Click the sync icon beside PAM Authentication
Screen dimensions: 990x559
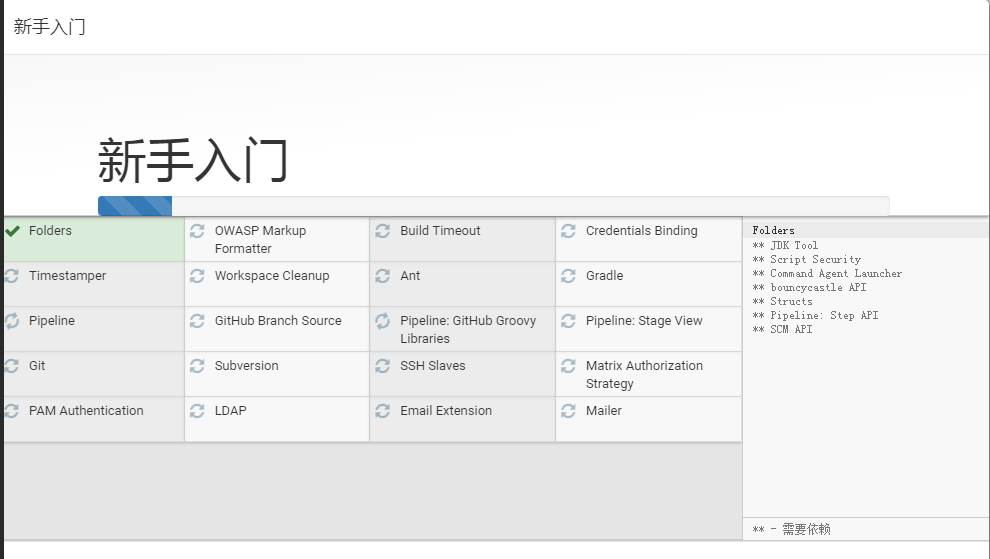(x=12, y=411)
